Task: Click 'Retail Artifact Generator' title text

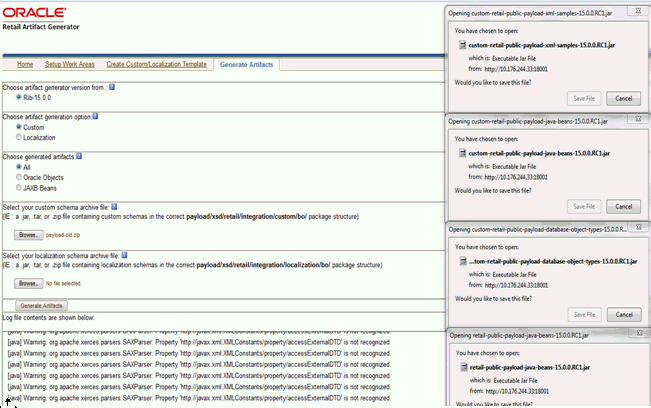Action: point(41,27)
